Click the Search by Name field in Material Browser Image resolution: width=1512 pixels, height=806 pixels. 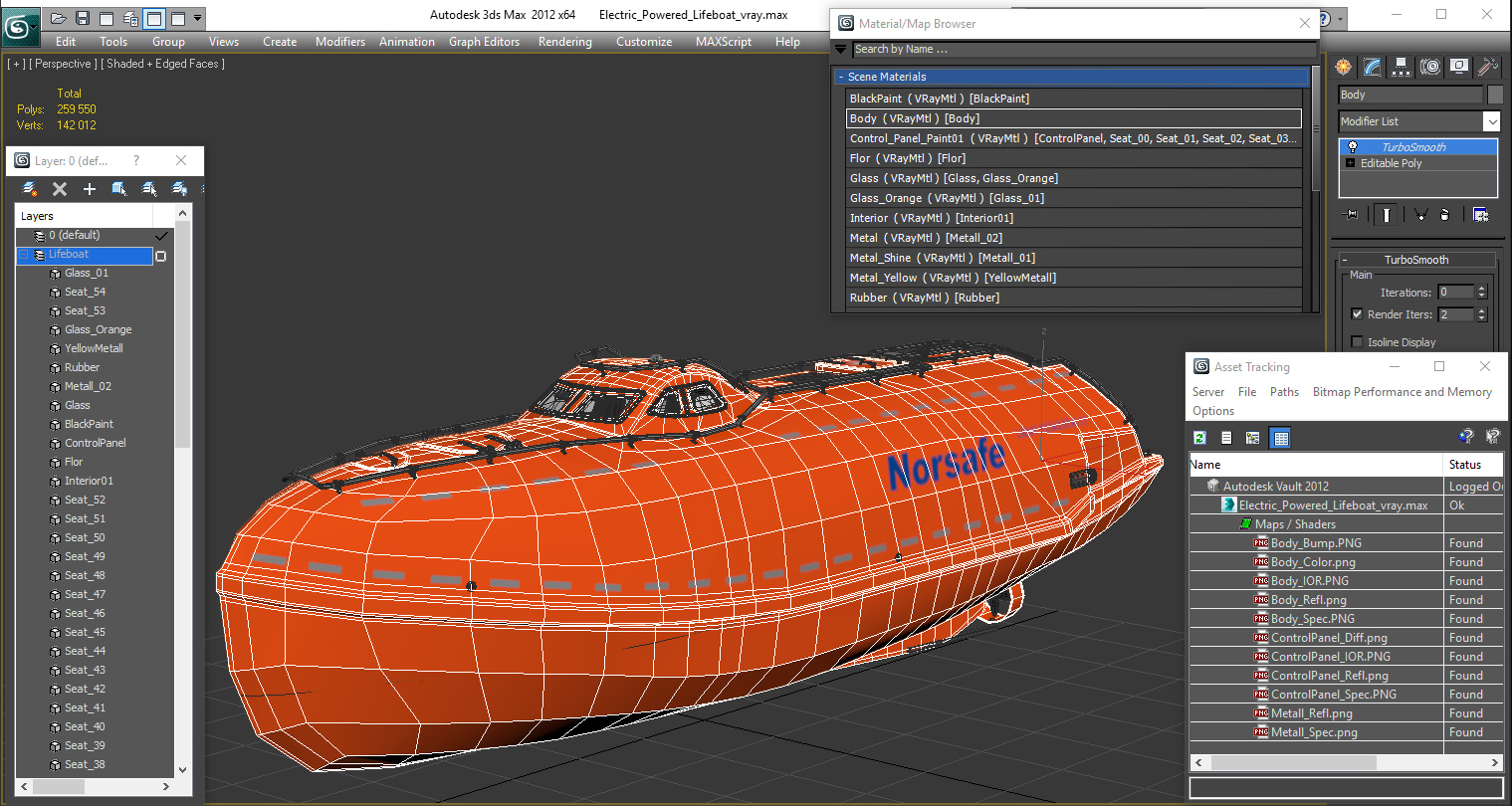pos(1084,49)
